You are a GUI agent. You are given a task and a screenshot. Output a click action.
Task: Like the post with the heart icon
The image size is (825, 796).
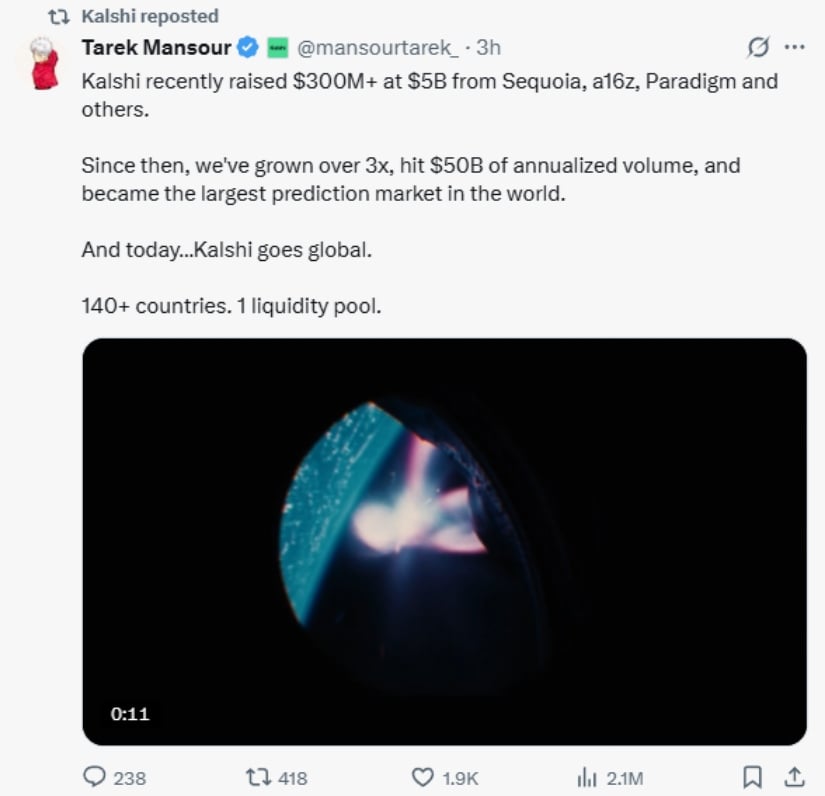pos(423,776)
